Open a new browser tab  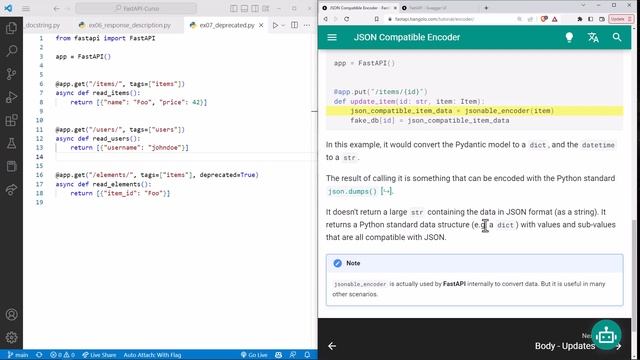point(486,8)
